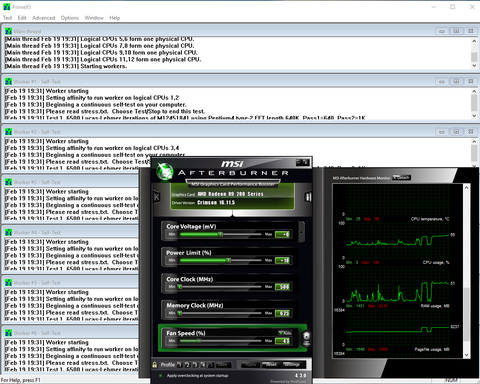Viewport: 480px width, 384px height.
Task: Minimize the Worker #2 child window
Action: (x=442, y=132)
